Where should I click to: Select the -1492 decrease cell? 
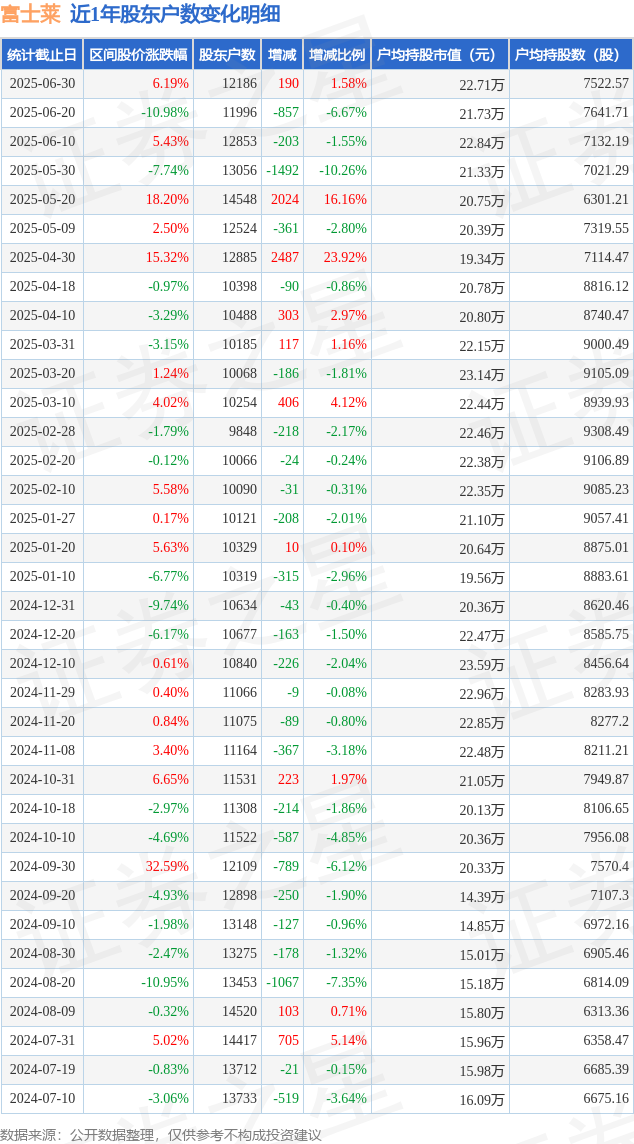point(282,171)
